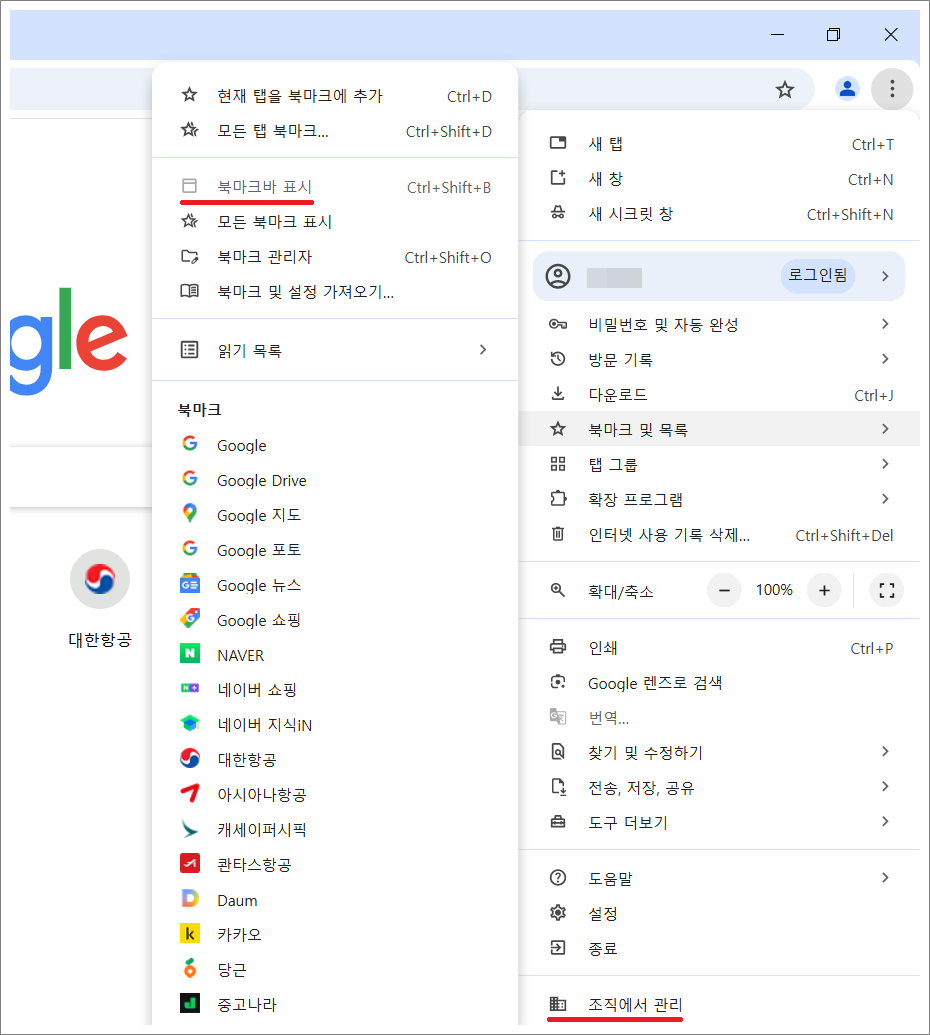
Task: Expand the 도구 더보기 submenu
Action: (x=719, y=822)
